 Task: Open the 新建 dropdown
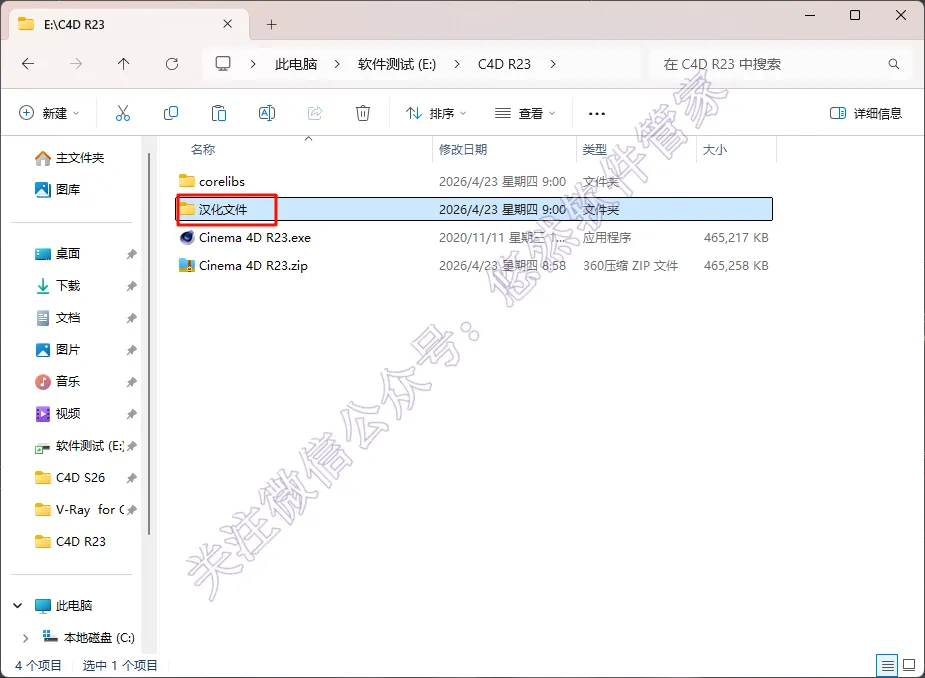pos(50,113)
